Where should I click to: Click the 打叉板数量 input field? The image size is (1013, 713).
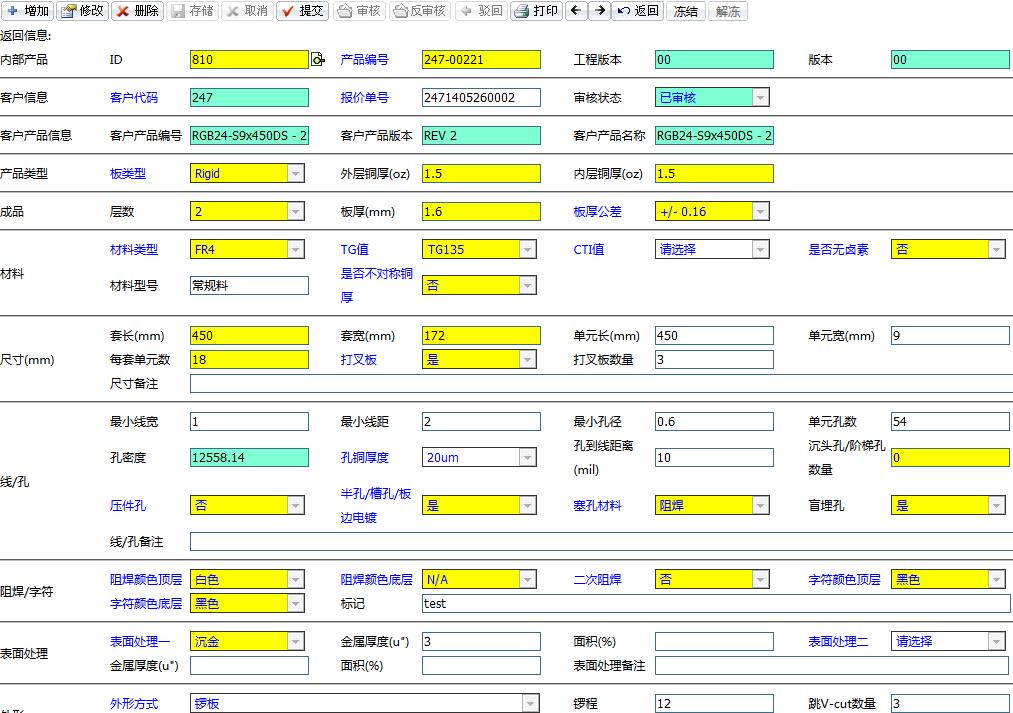714,360
